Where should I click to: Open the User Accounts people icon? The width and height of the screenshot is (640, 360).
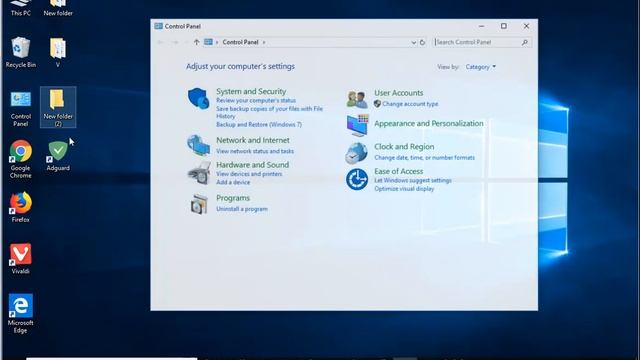357,99
